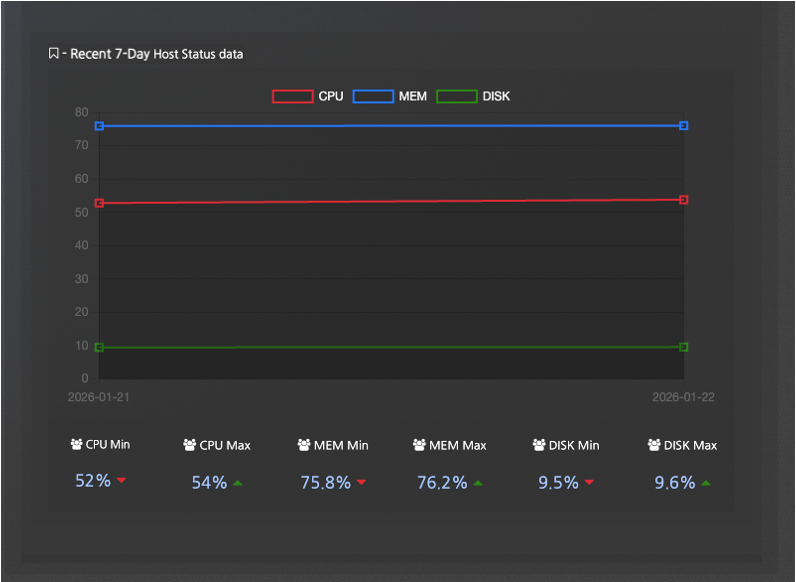Click the users icon beside DISK Min
796x582 pixels.
click(540, 445)
